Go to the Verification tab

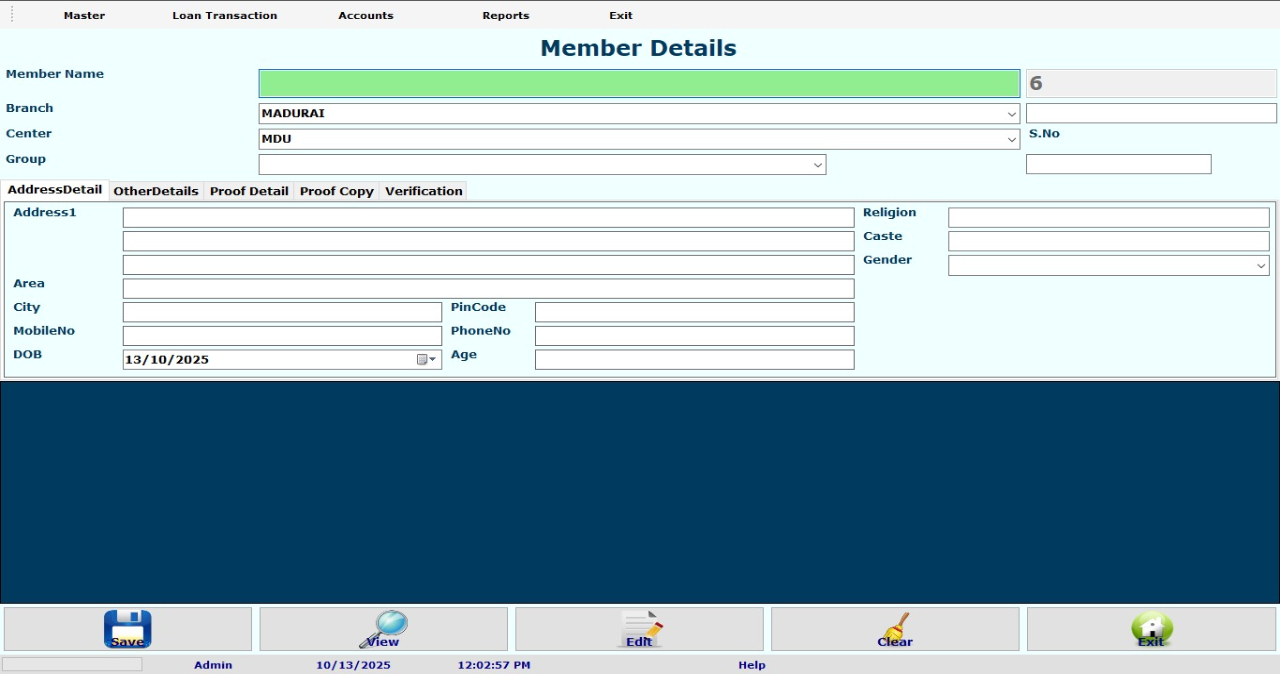click(423, 191)
